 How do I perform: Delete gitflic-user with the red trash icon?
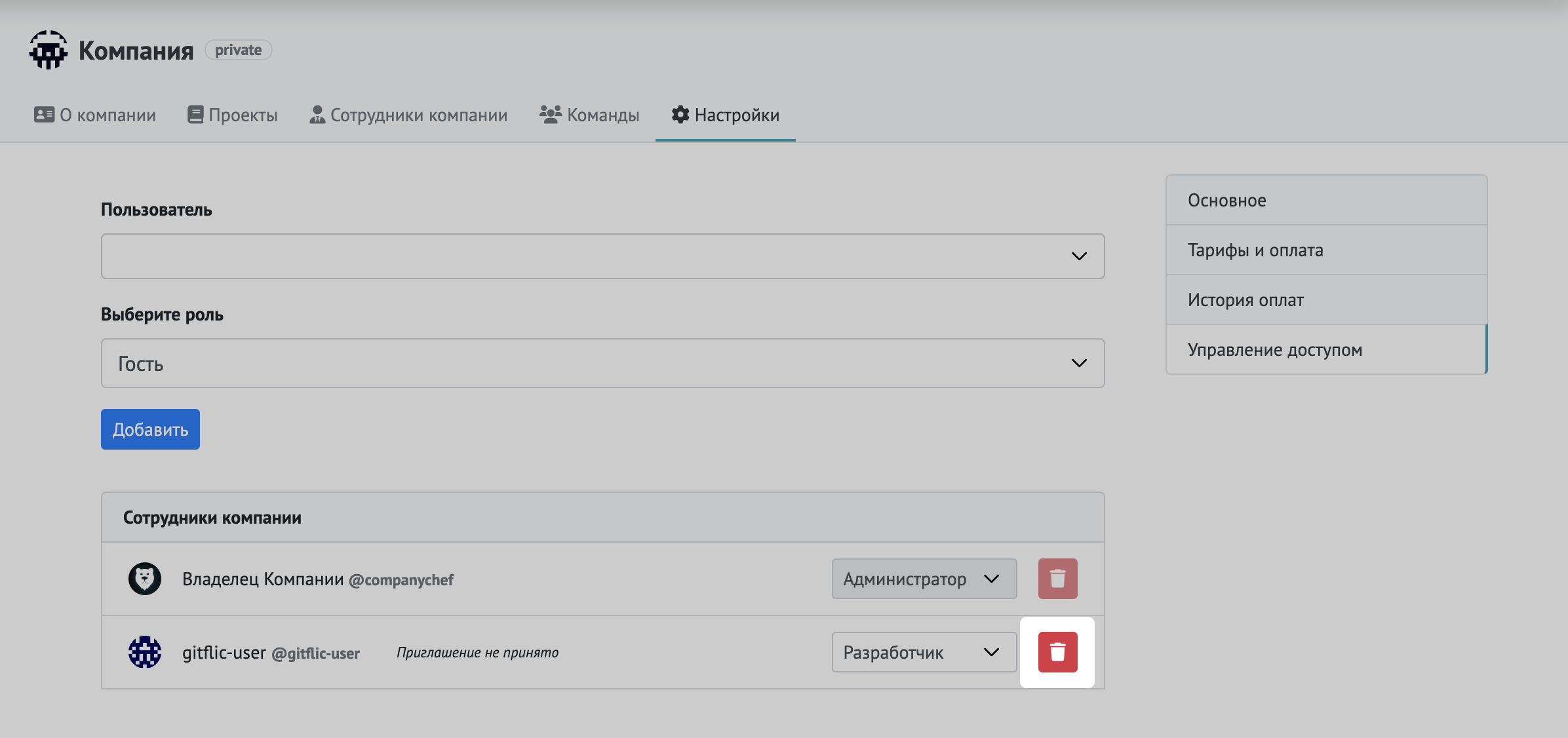[1057, 651]
